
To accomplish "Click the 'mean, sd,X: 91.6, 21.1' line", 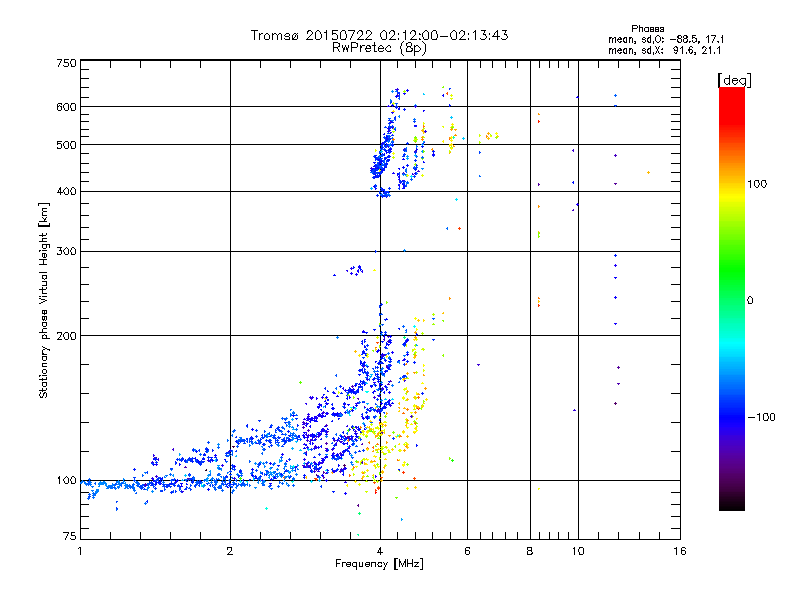I will [x=665, y=50].
